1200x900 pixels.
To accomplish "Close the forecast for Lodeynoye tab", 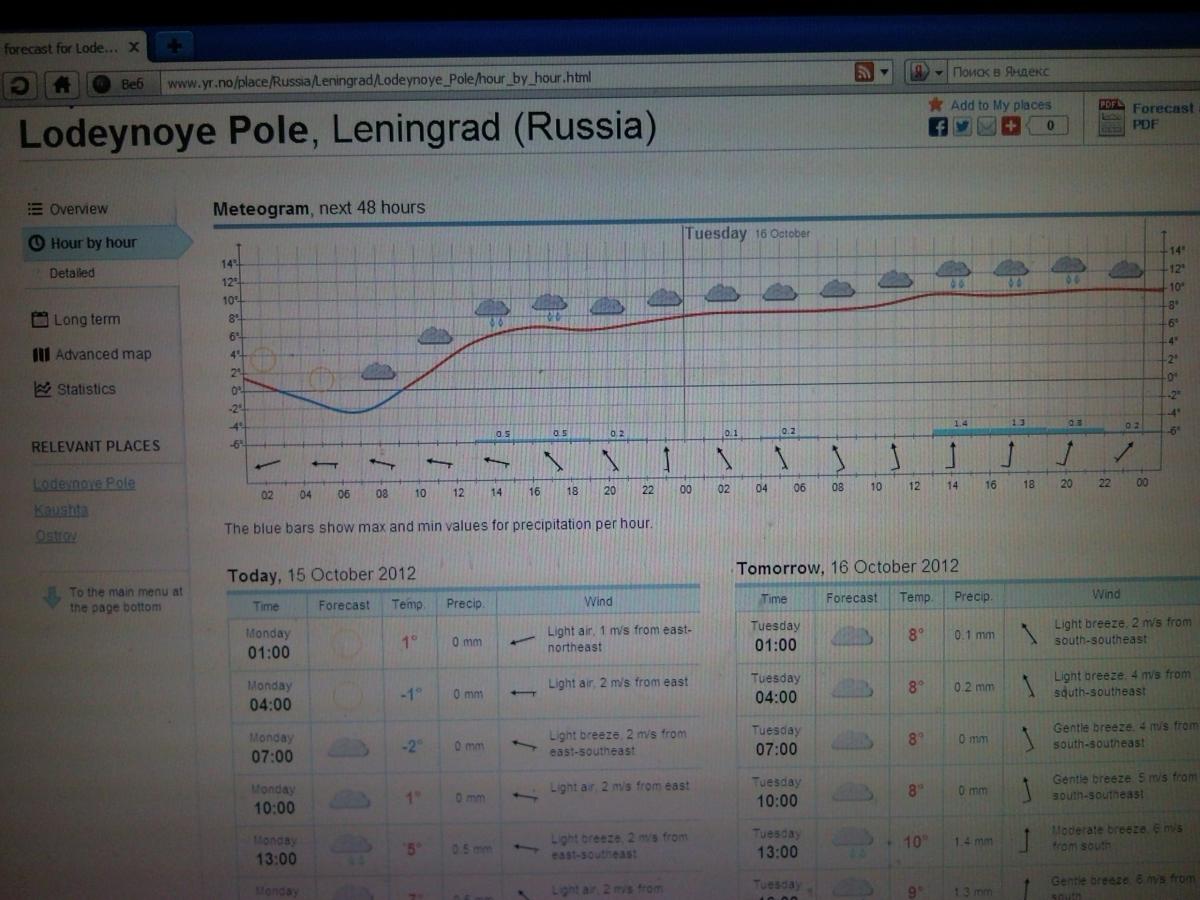I will (x=134, y=47).
